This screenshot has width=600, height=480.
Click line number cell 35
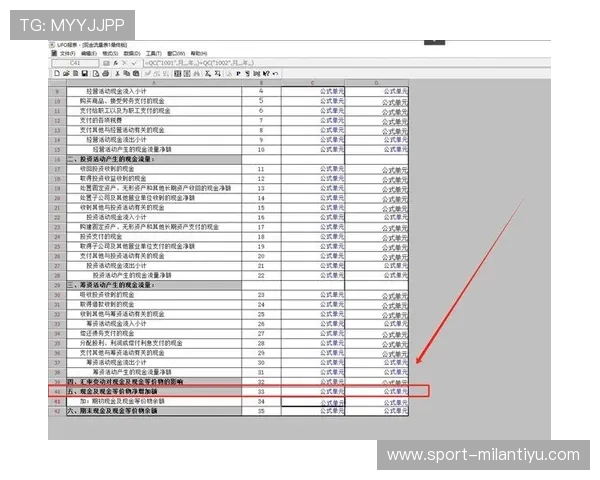point(261,411)
